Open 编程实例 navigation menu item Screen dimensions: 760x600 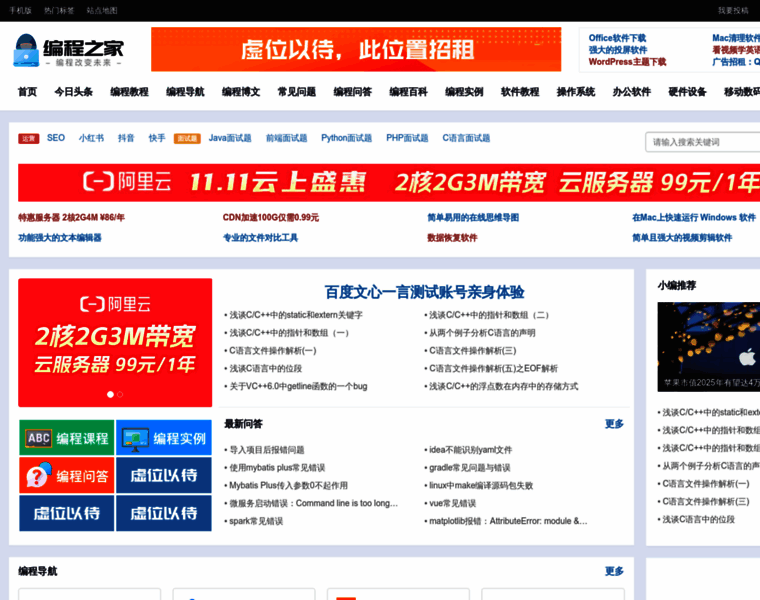464,92
